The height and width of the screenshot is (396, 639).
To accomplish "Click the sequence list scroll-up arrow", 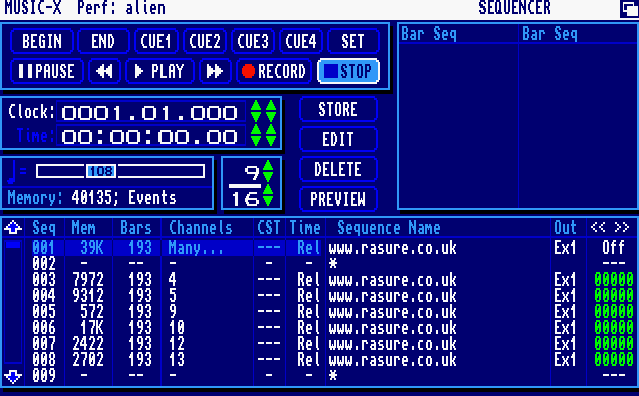I will coord(13,227).
